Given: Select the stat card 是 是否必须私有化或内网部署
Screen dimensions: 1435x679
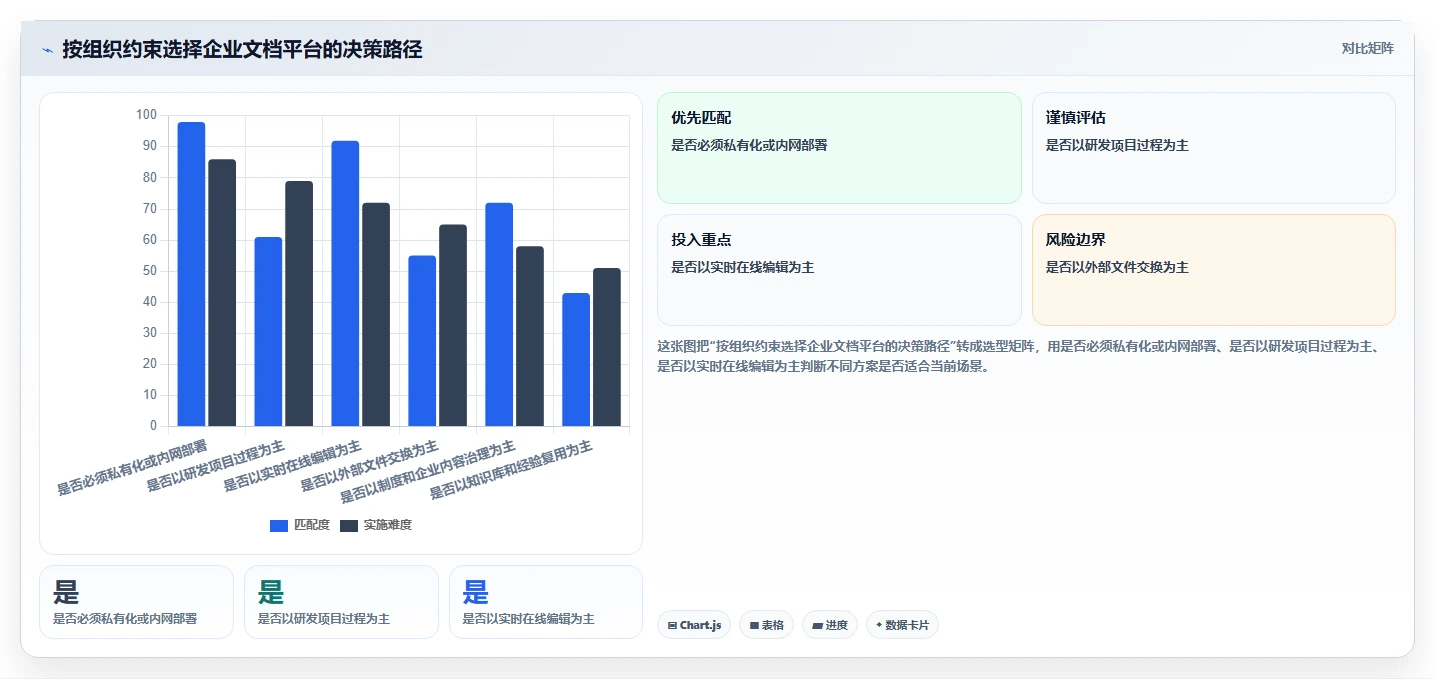Looking at the screenshot, I should coord(136,602).
